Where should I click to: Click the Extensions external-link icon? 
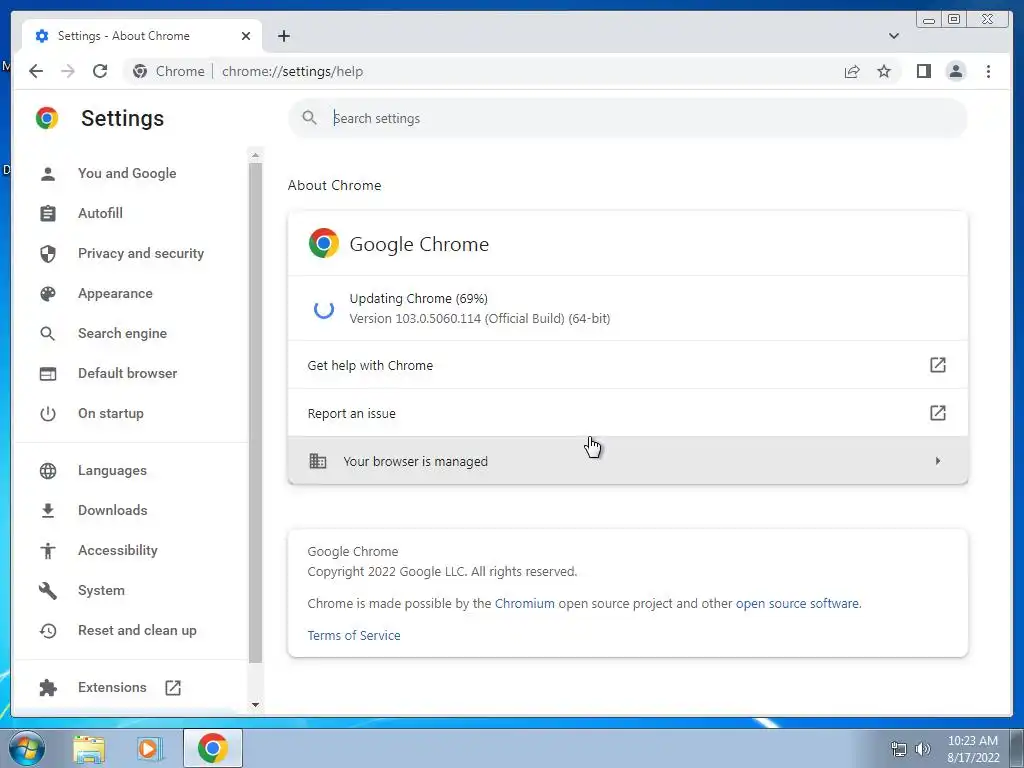[172, 688]
